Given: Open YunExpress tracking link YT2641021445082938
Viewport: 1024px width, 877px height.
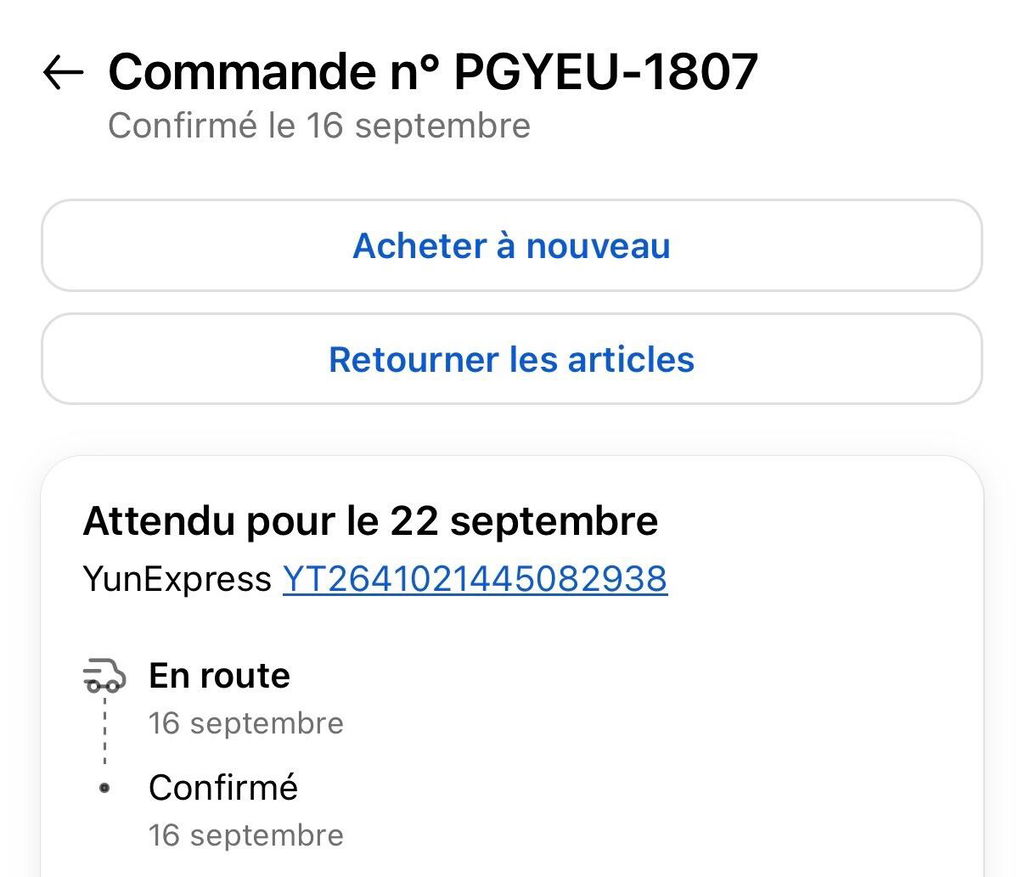Looking at the screenshot, I should point(475,579).
